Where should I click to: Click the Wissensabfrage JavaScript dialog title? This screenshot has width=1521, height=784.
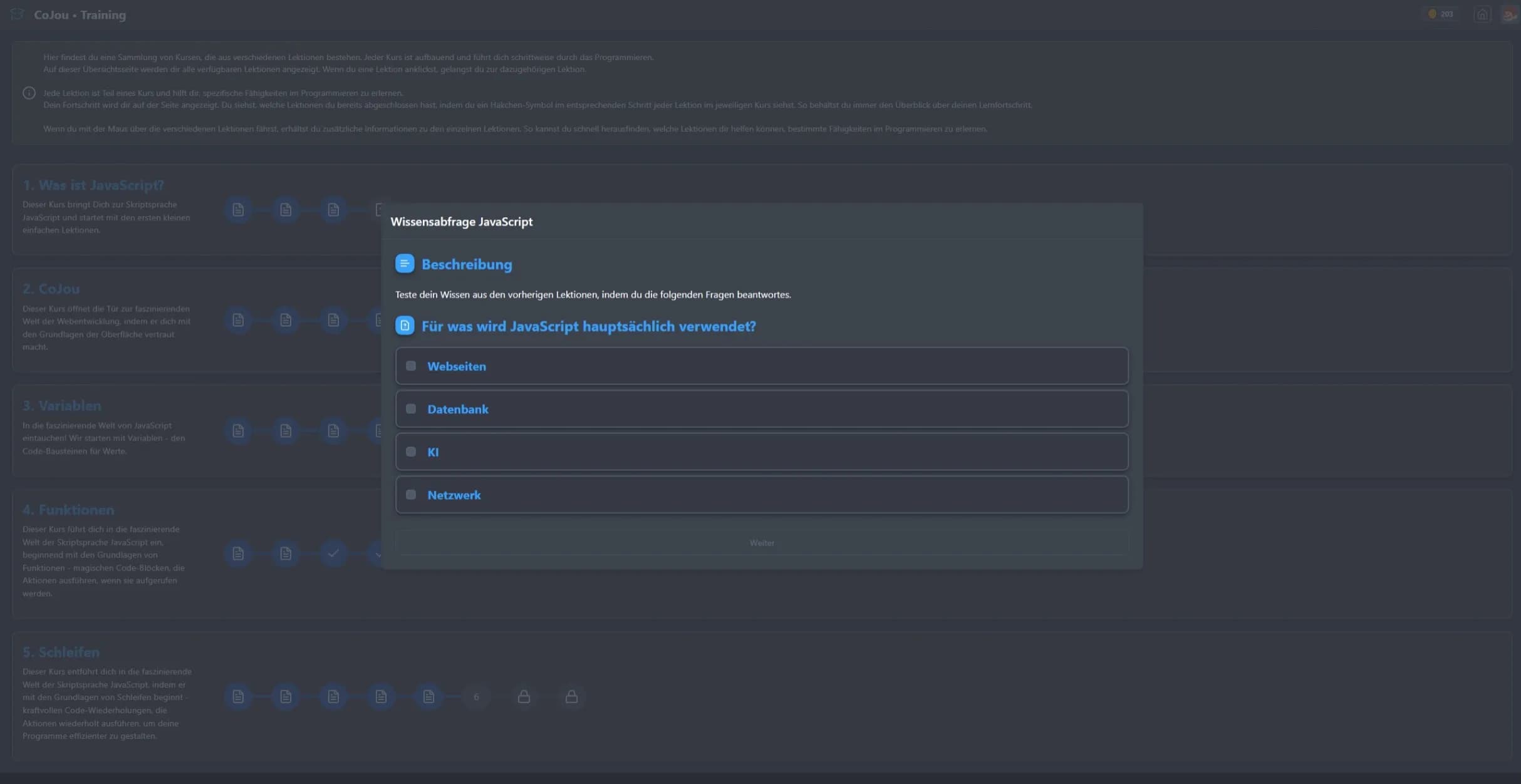click(462, 222)
